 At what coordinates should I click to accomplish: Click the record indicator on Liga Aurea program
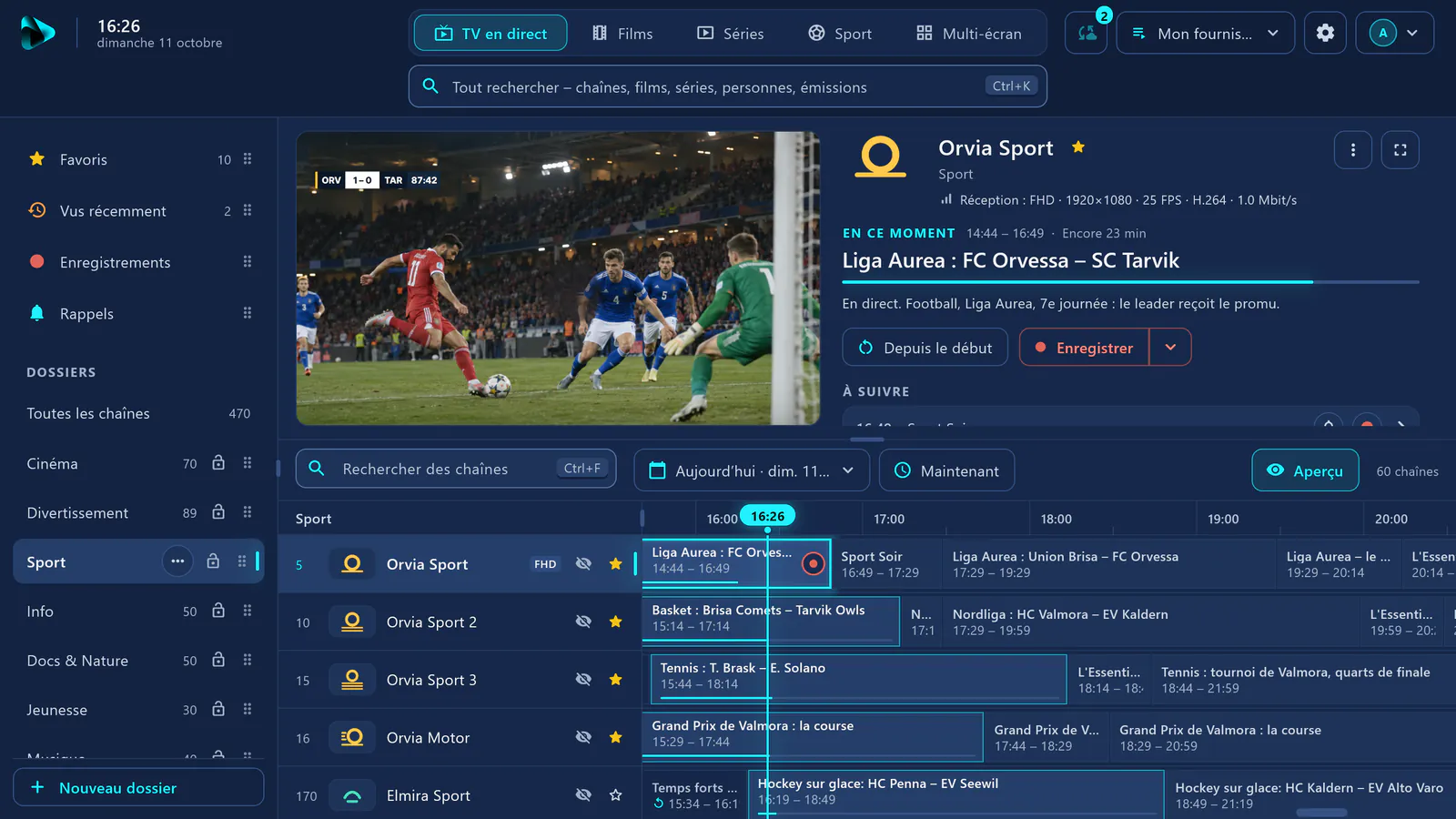814,564
